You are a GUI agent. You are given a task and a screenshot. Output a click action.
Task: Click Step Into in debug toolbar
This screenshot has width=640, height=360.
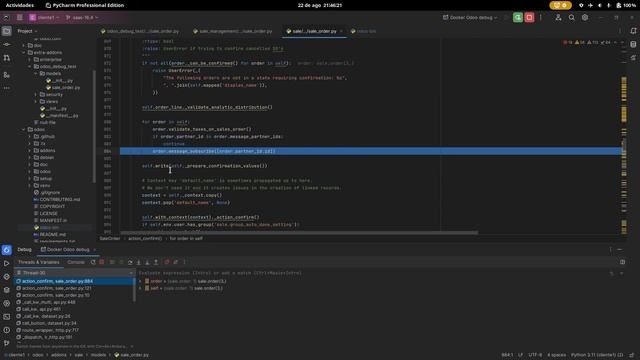tap(139, 262)
